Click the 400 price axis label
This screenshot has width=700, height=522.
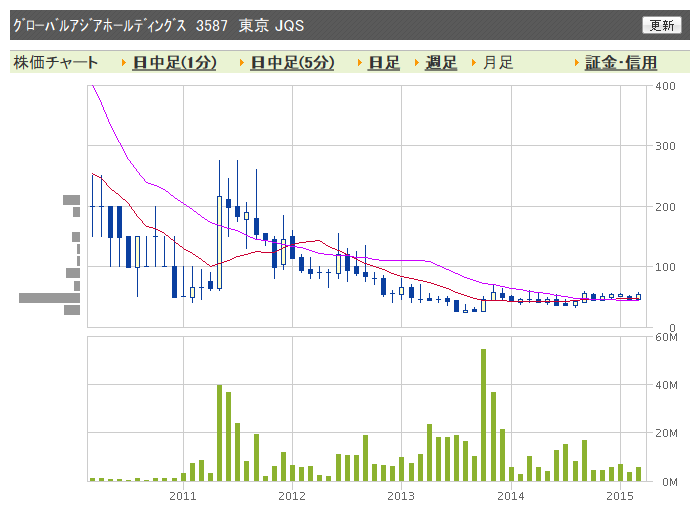665,86
